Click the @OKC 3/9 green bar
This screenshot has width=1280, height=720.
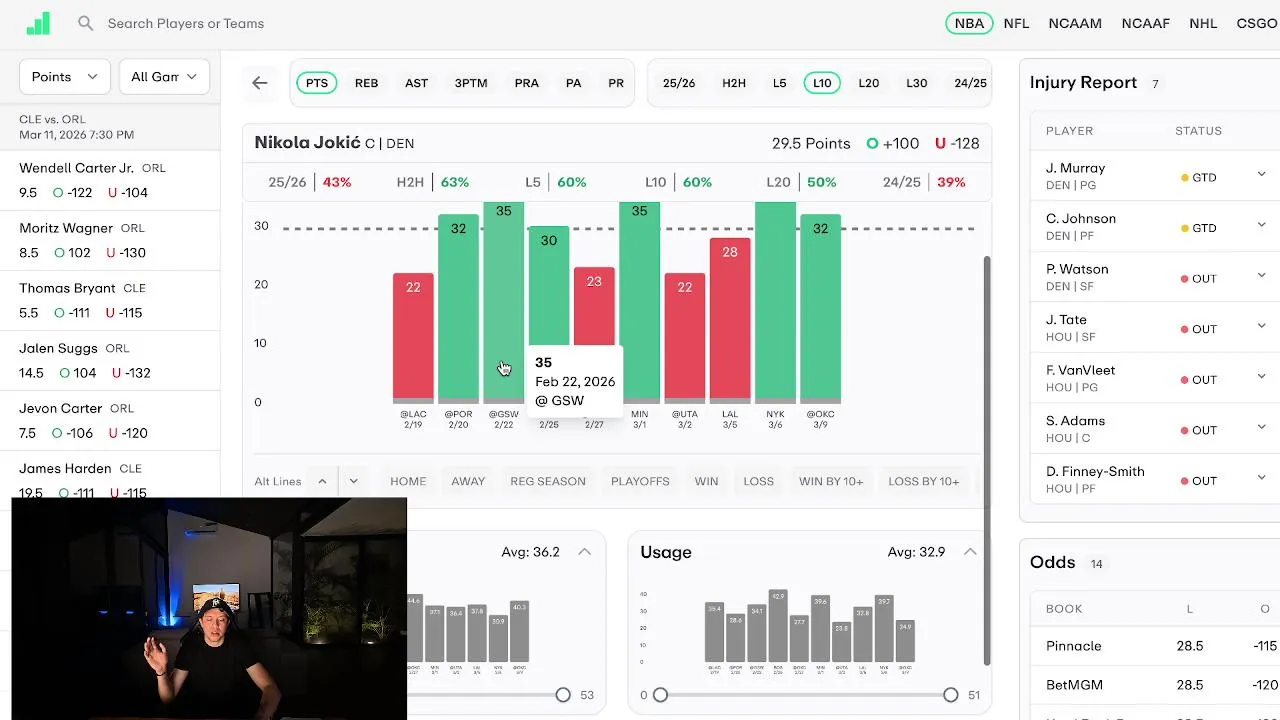[820, 307]
